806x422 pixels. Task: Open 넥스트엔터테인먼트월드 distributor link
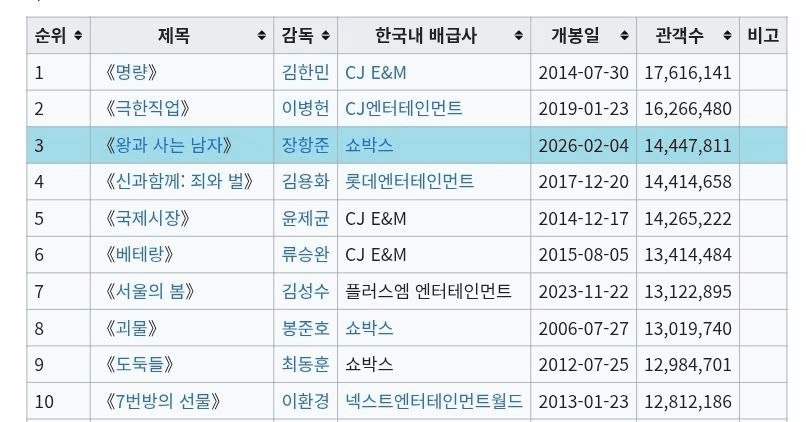coord(434,402)
